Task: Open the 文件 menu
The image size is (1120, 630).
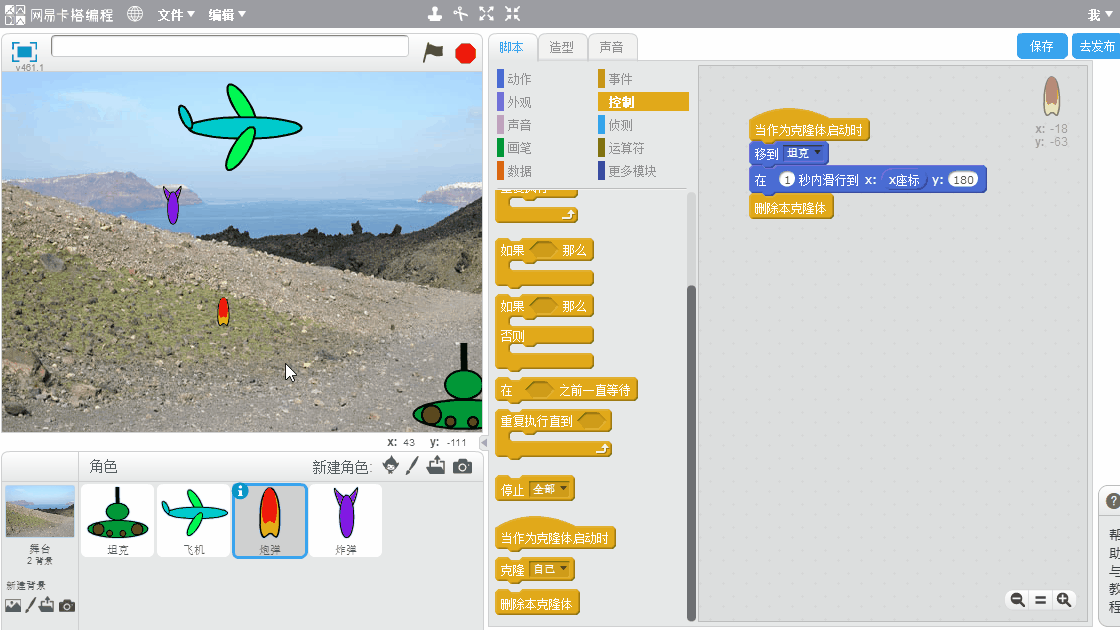Action: [176, 14]
